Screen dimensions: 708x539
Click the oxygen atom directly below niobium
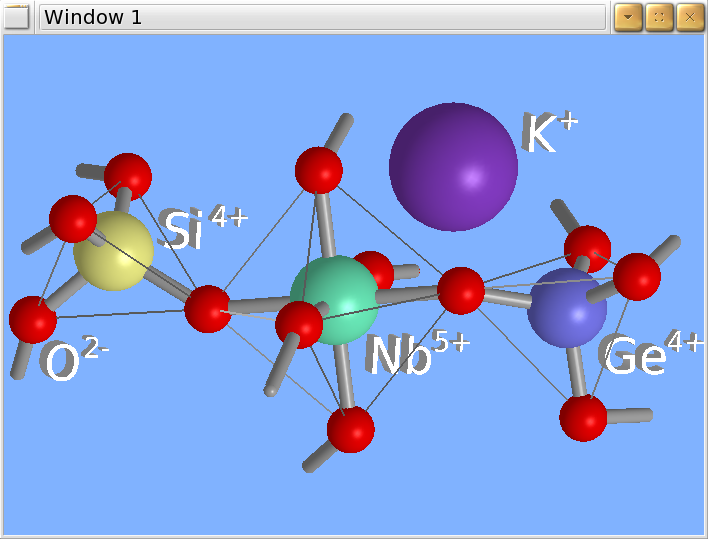point(350,429)
